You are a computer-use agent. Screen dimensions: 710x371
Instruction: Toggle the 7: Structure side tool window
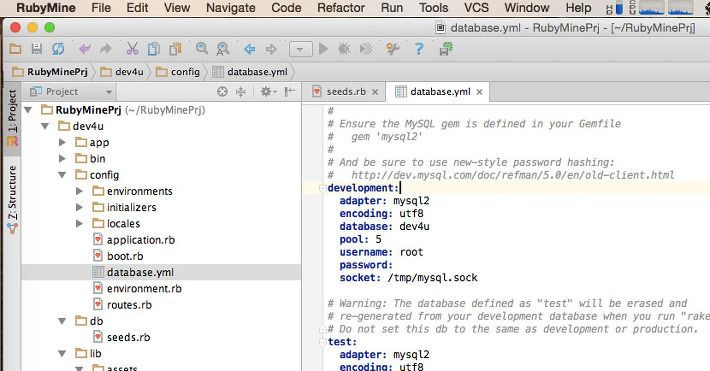(12, 199)
